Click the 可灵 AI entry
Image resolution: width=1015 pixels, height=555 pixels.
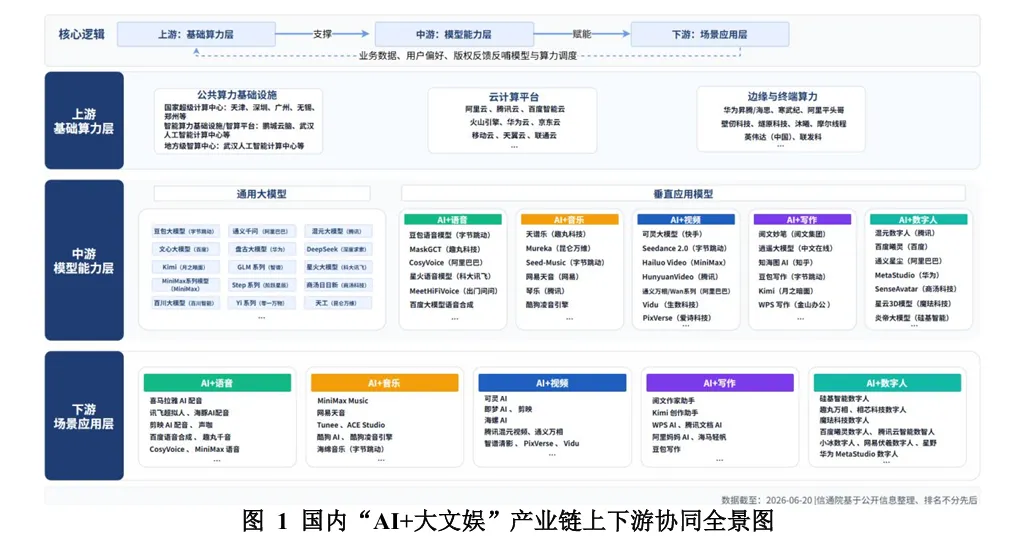(x=496, y=399)
